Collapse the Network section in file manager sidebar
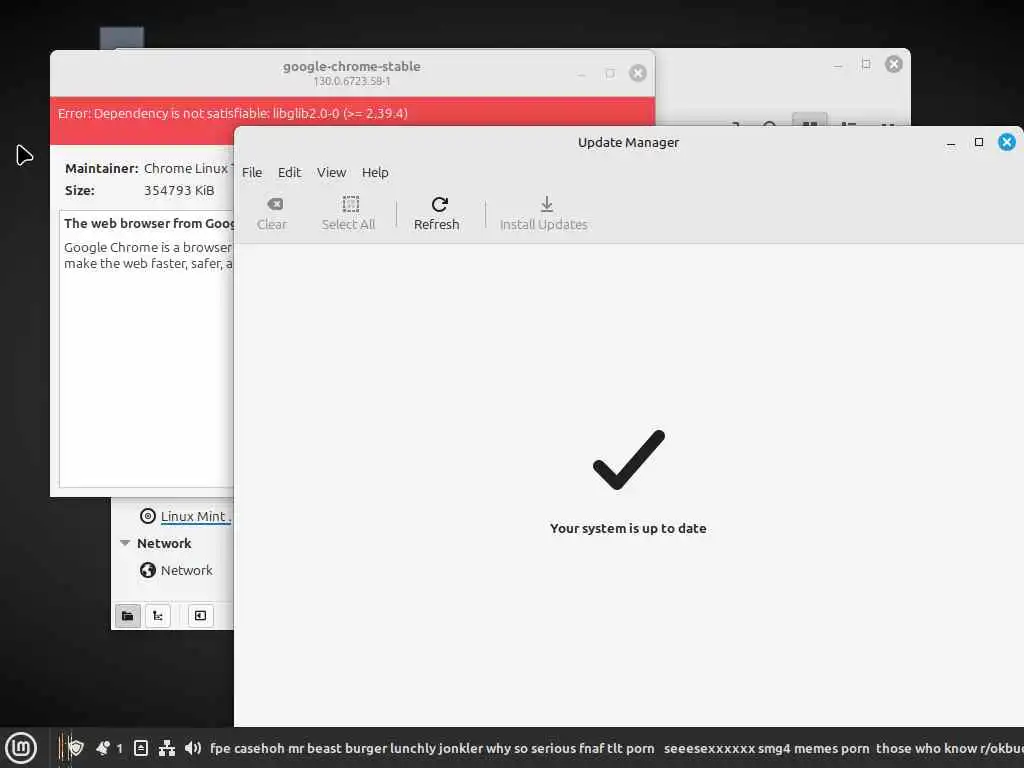 (x=125, y=543)
